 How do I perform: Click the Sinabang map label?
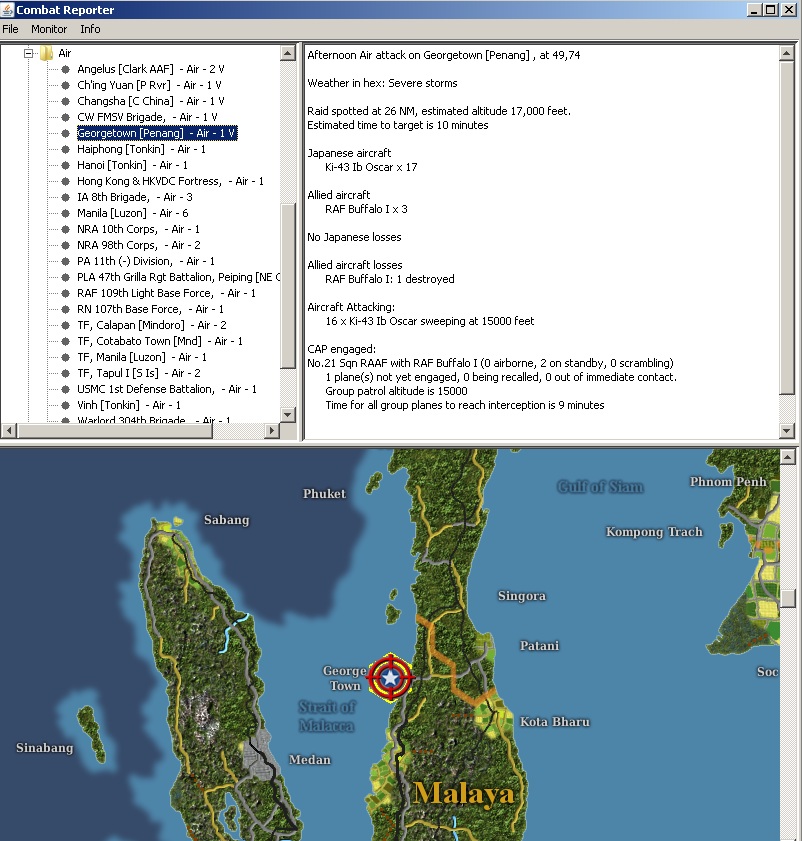45,748
